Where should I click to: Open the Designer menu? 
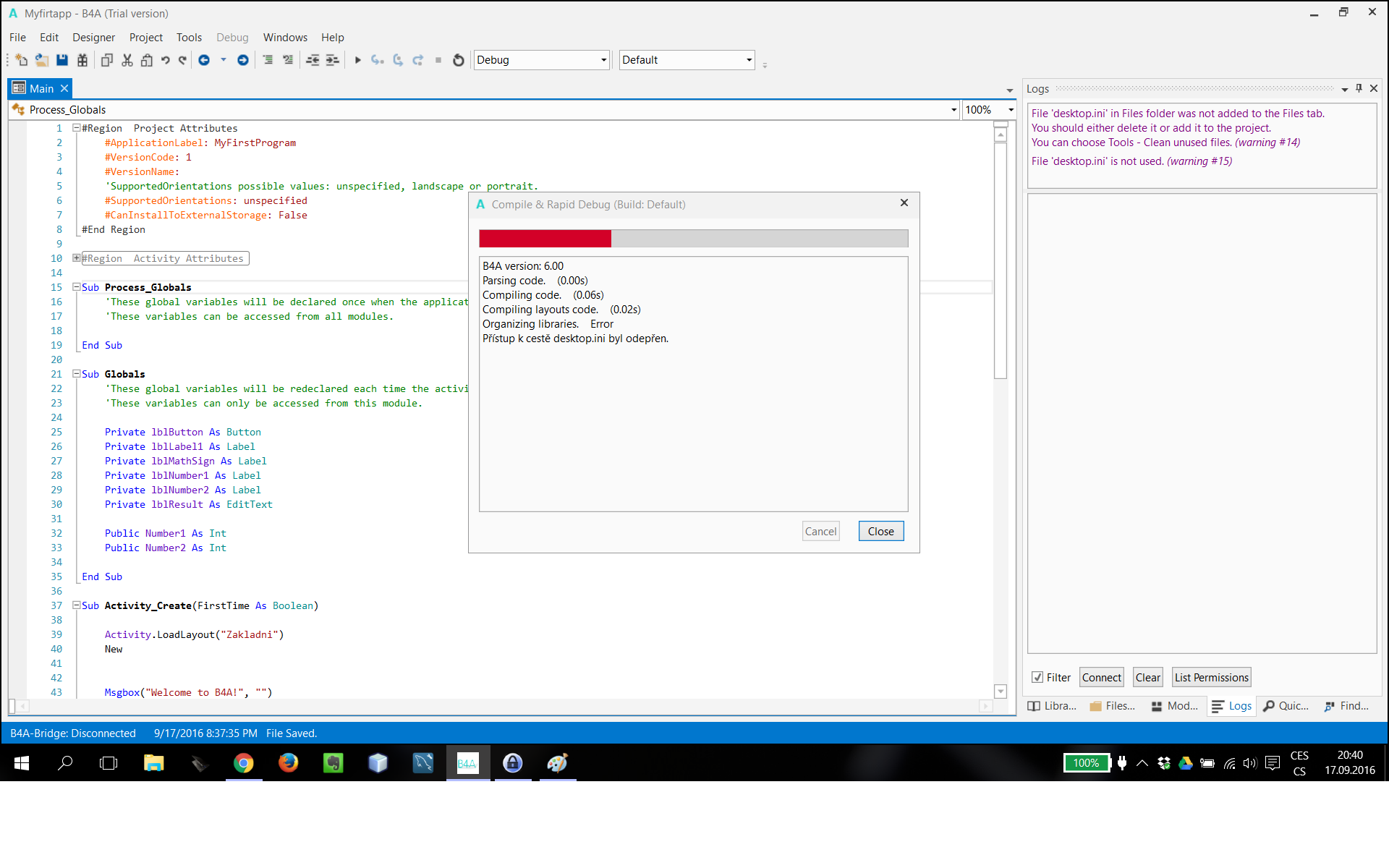[93, 38]
